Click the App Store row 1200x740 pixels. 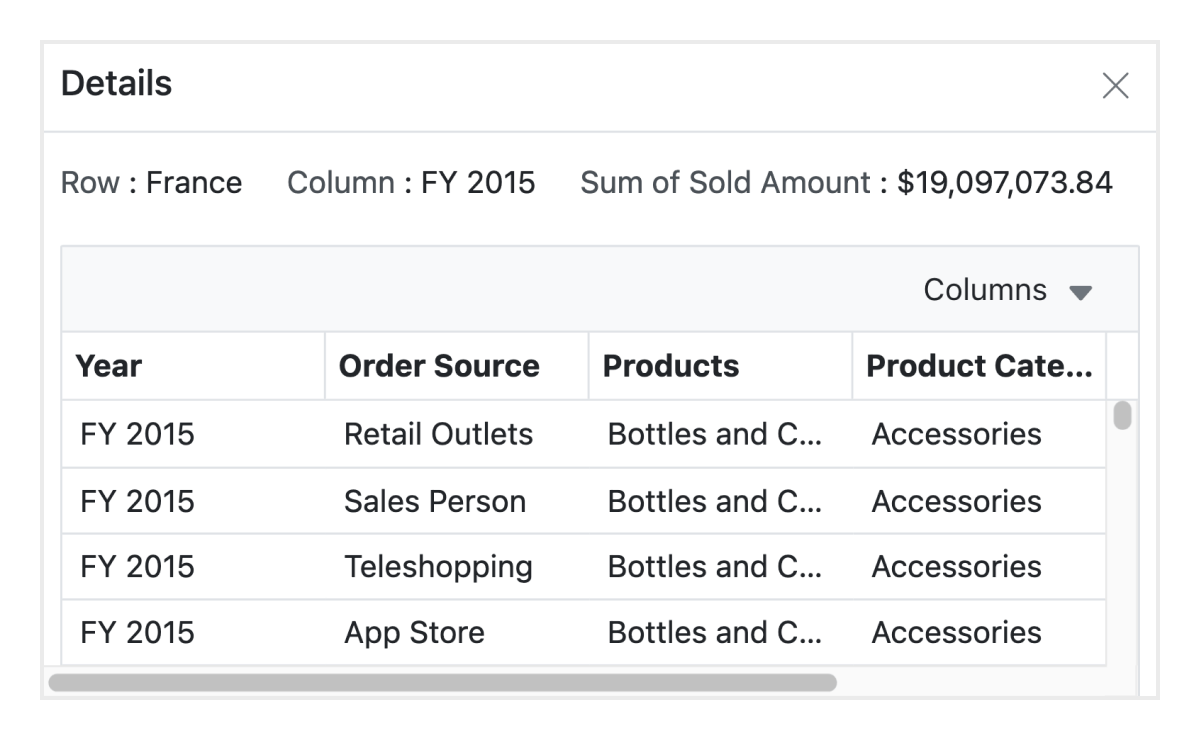[x=416, y=632]
